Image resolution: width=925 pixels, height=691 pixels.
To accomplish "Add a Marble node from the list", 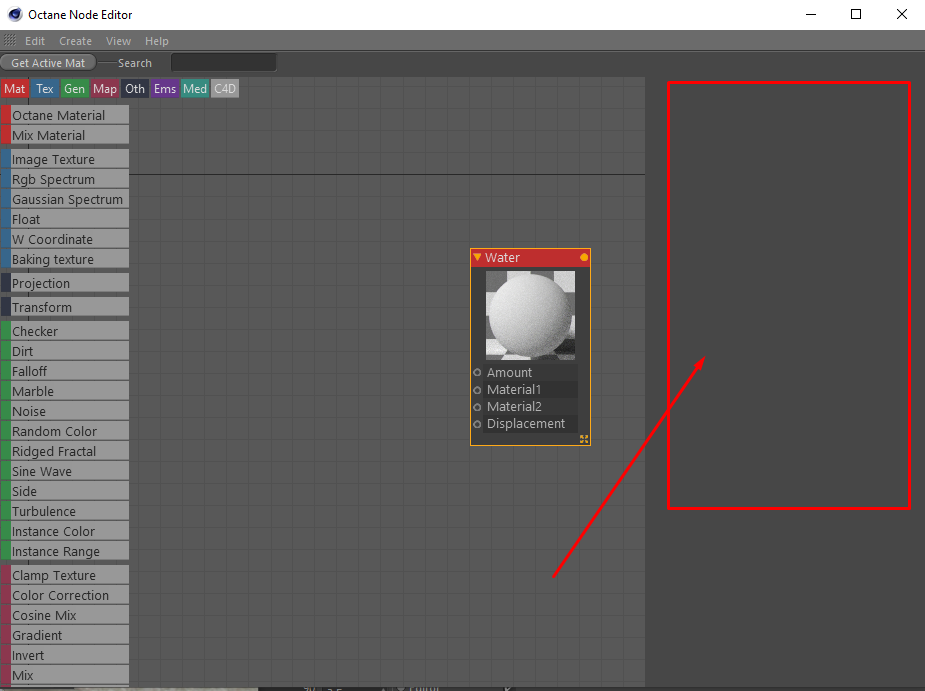I will click(x=65, y=391).
